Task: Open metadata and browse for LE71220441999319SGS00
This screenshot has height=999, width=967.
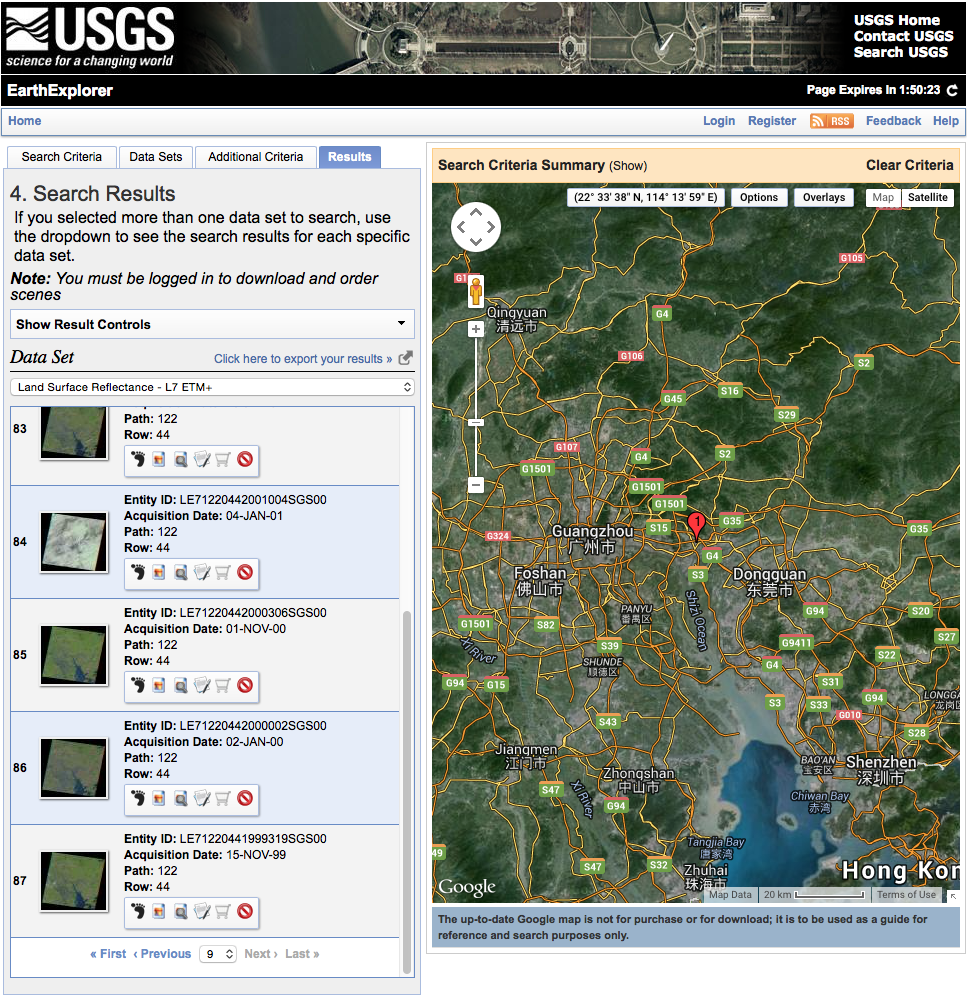Action: 181,910
